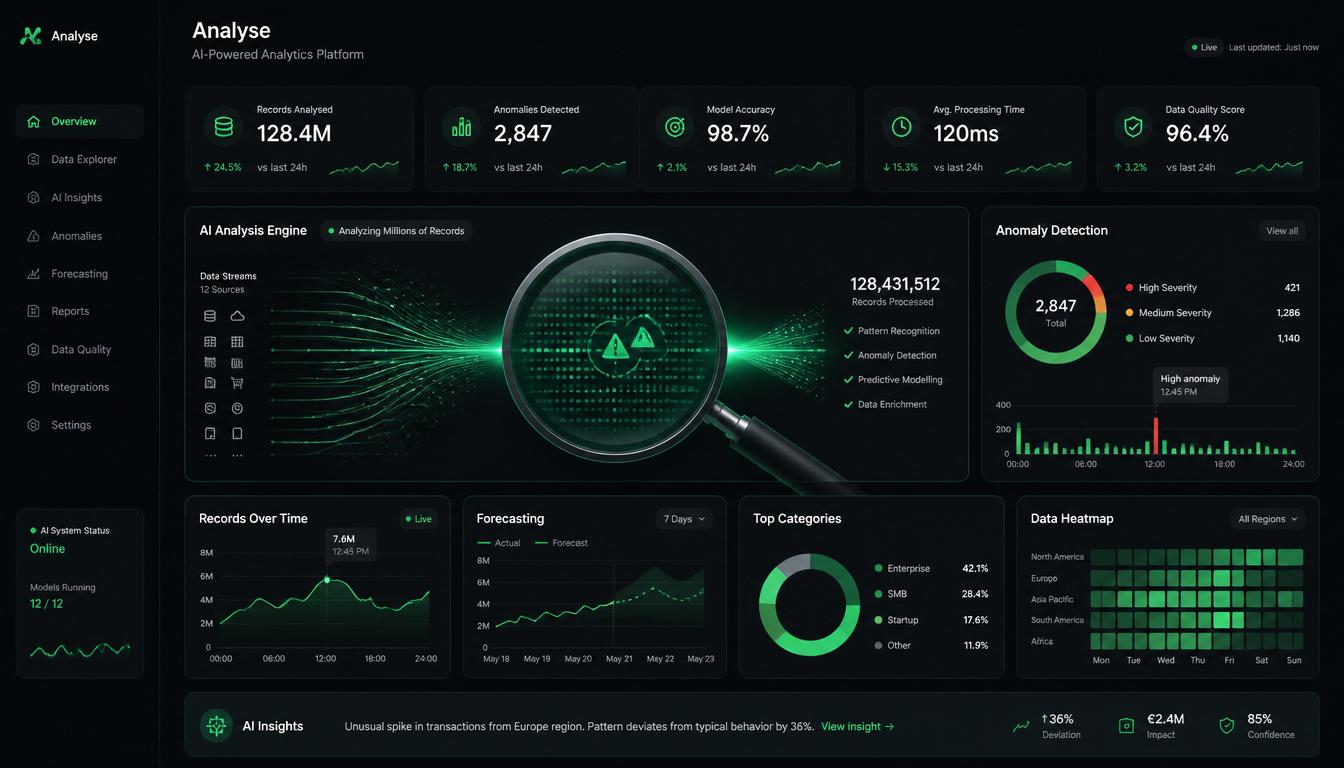1344x768 pixels.
Task: Click the Top Categories donut chart
Action: coord(809,604)
